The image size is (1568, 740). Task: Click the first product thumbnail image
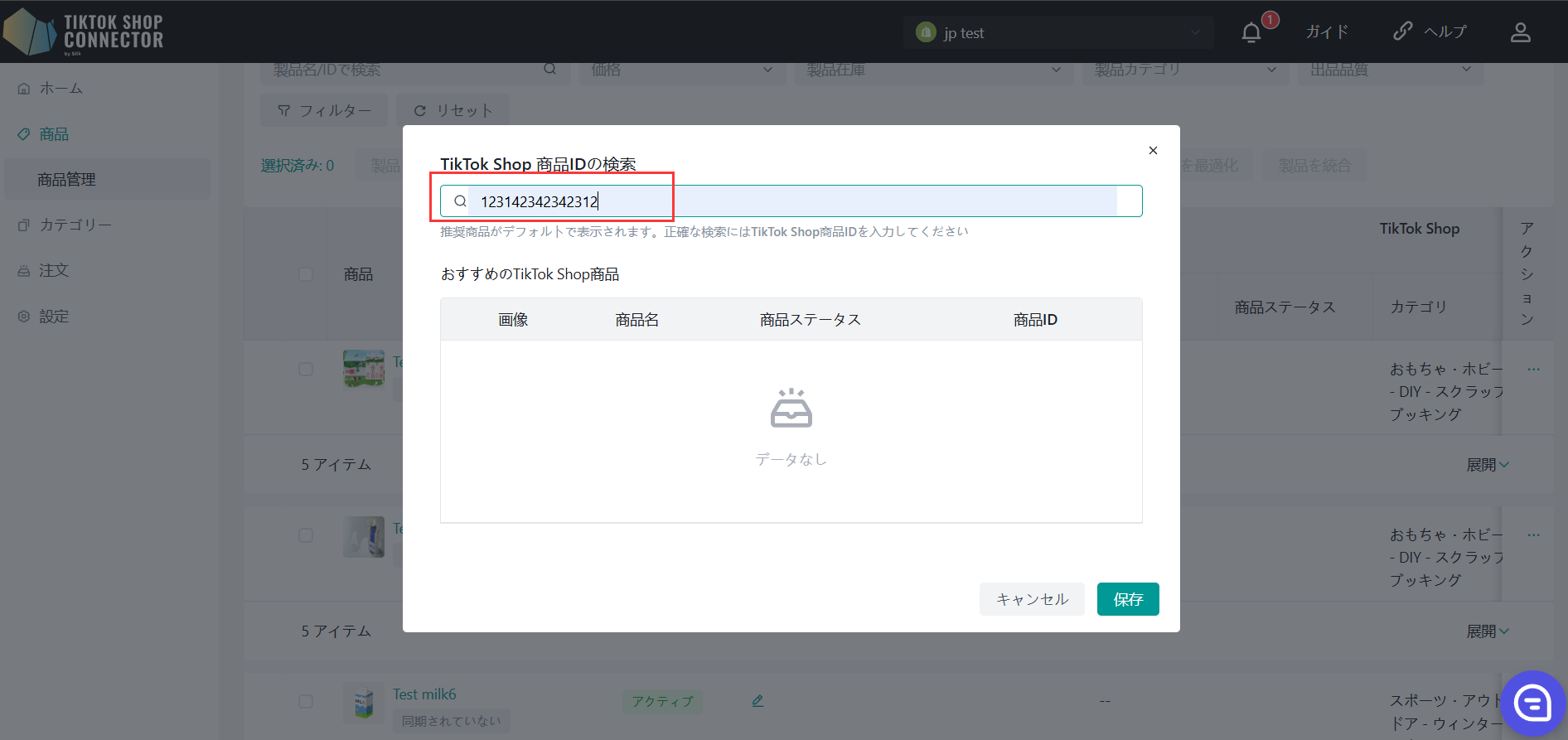point(364,369)
